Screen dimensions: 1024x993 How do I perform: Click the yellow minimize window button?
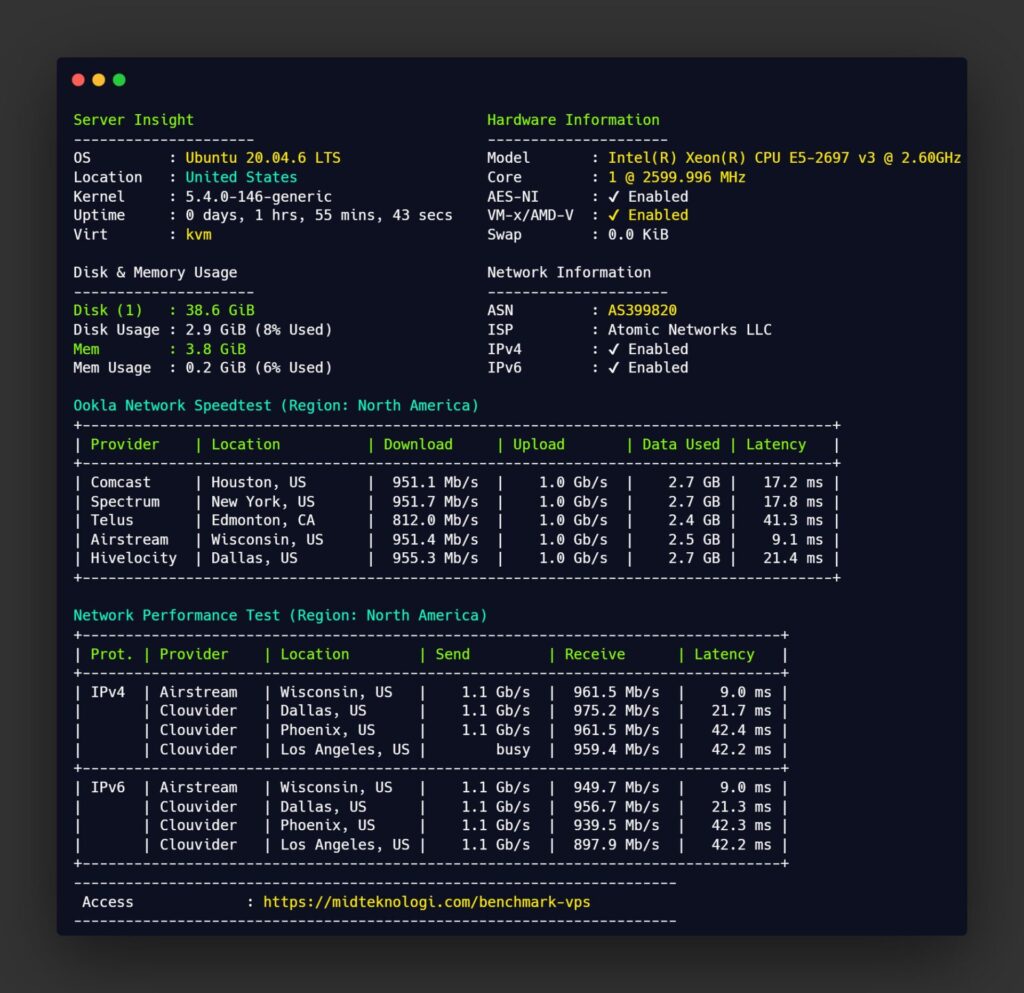(x=98, y=80)
